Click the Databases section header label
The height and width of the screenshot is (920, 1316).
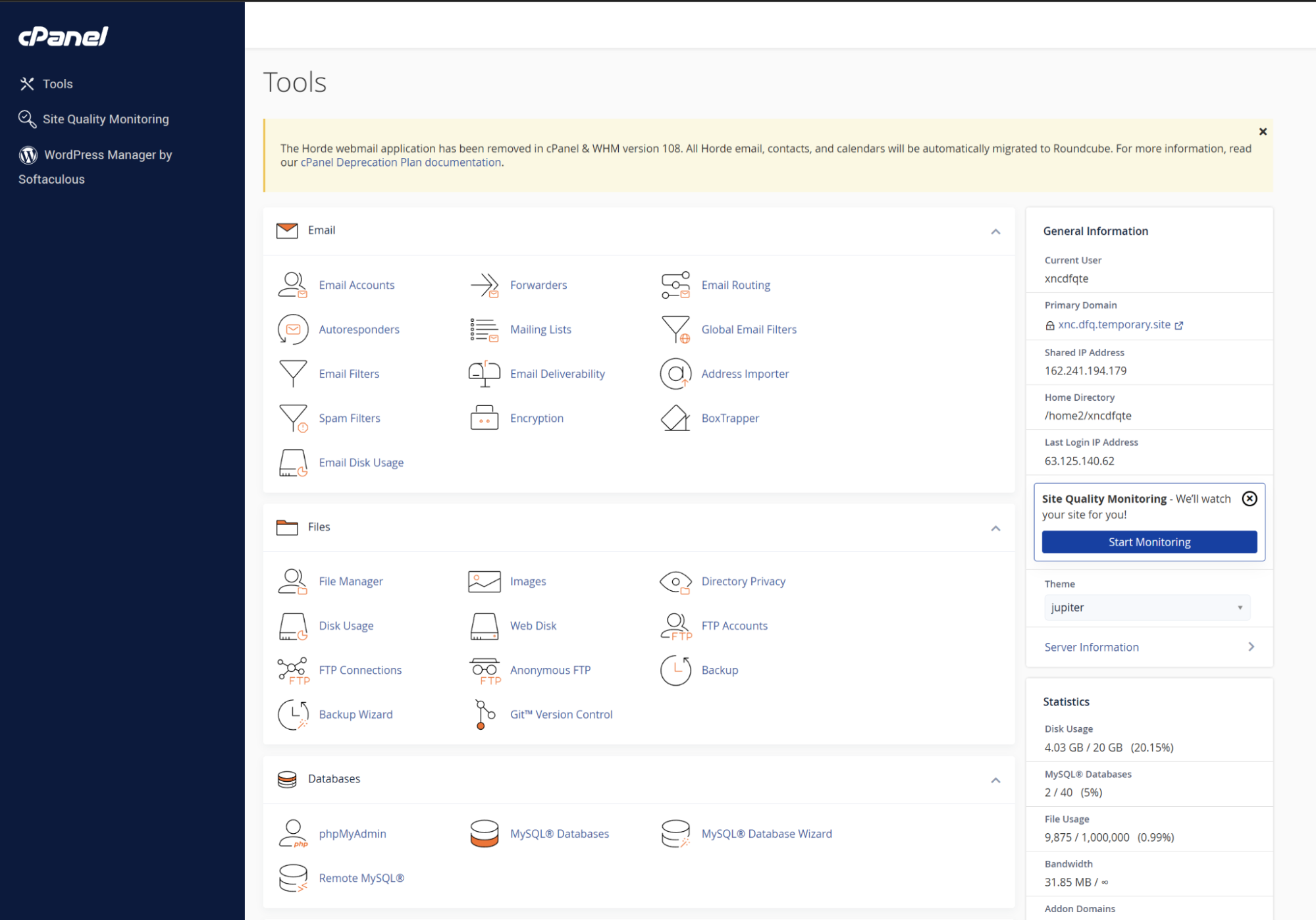click(334, 779)
